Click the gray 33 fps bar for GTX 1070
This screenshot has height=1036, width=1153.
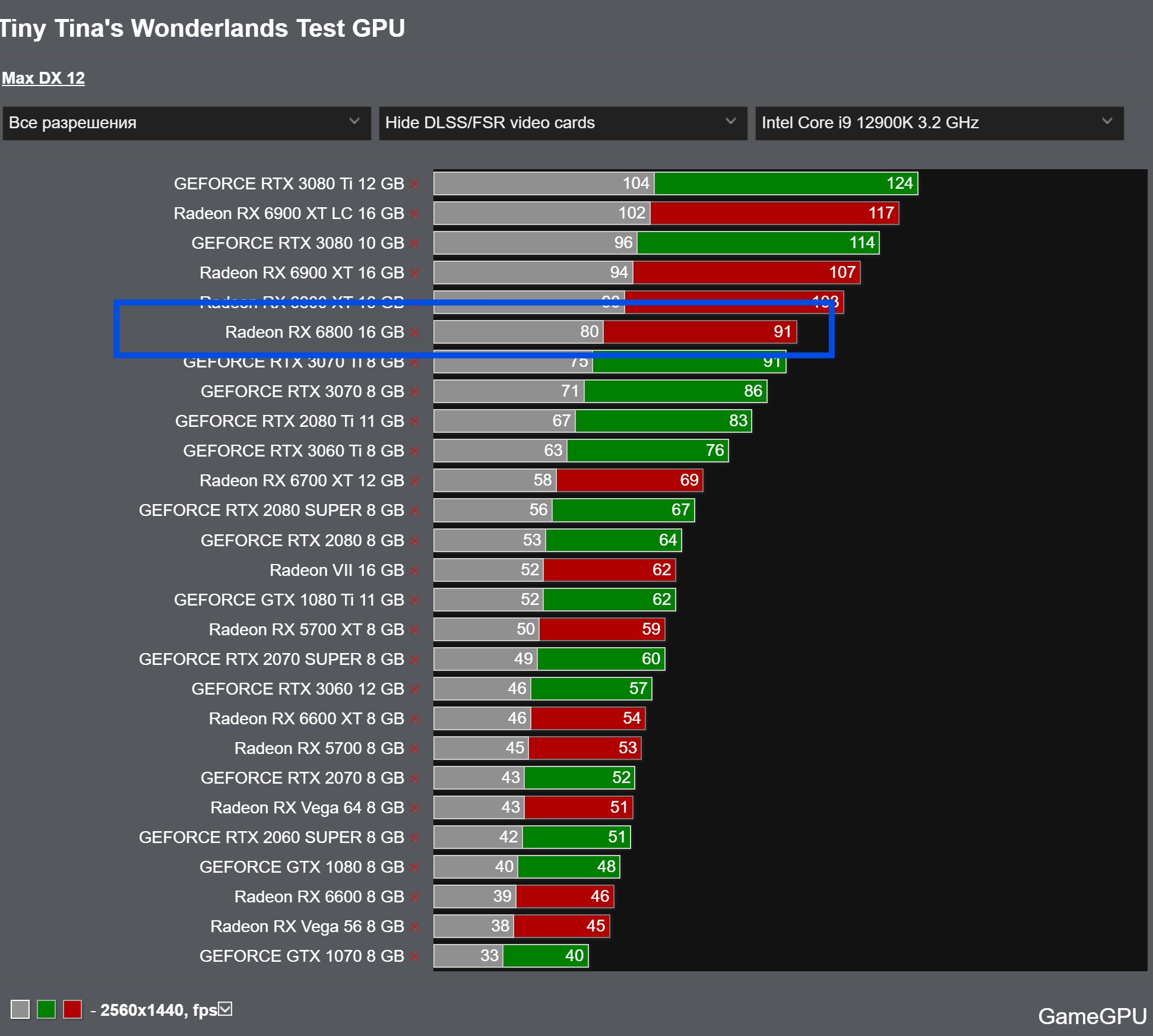point(468,956)
